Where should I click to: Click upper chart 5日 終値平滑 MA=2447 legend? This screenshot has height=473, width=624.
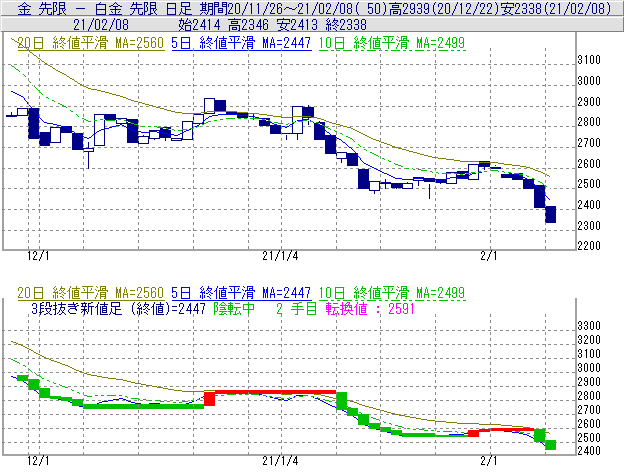pos(241,43)
